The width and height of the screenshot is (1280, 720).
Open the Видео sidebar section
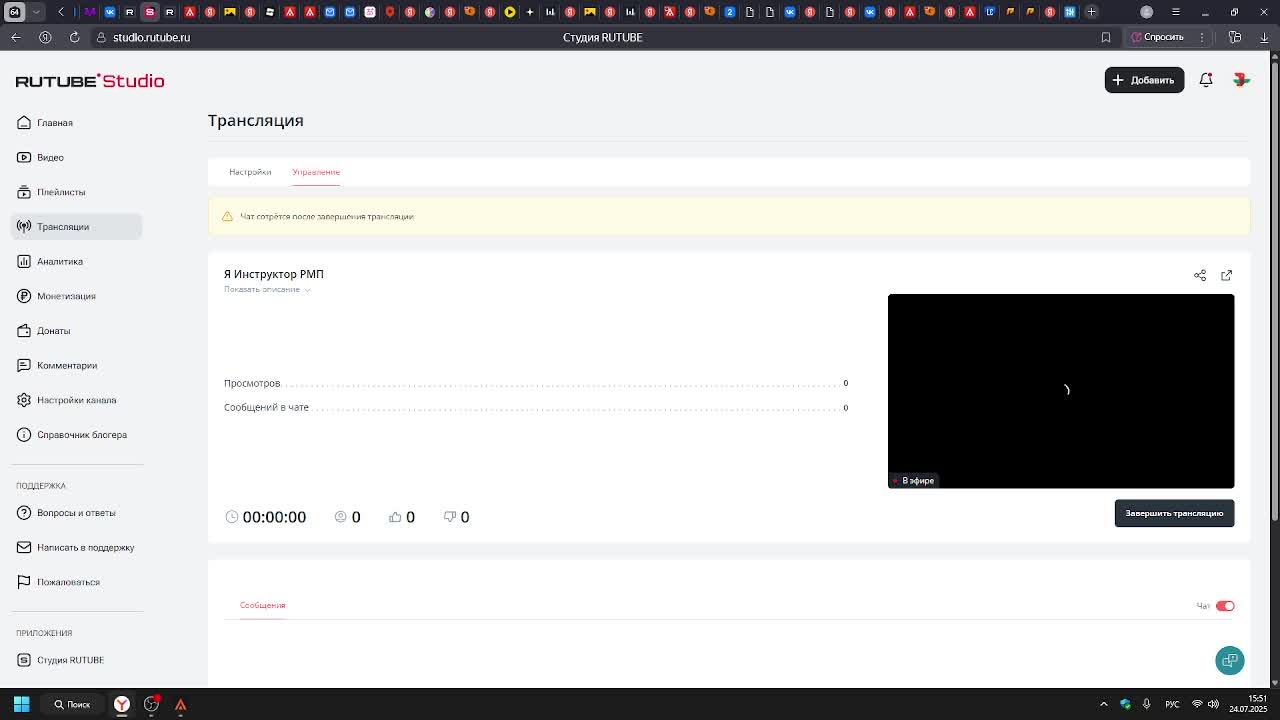click(x=50, y=157)
